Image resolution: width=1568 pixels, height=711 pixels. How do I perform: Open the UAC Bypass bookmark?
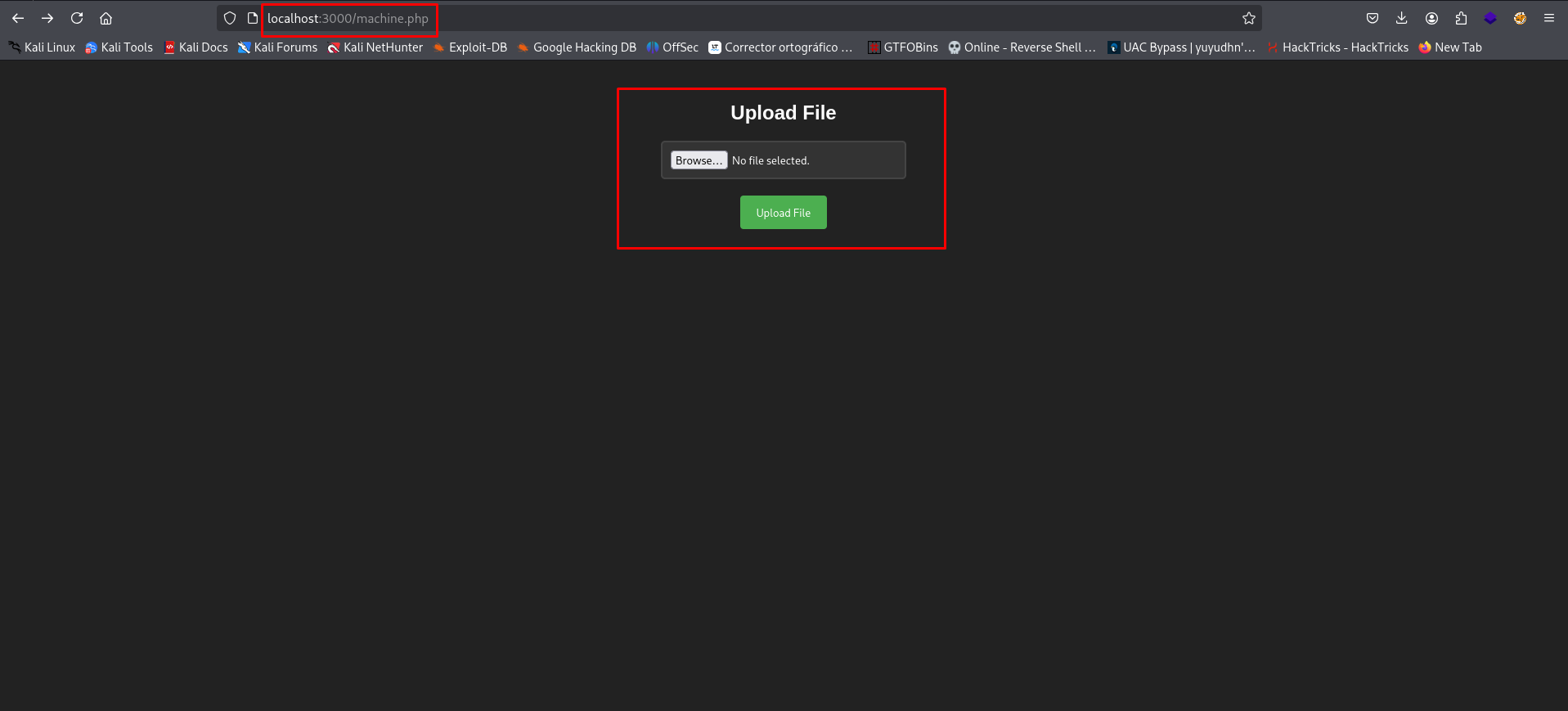coord(1181,47)
